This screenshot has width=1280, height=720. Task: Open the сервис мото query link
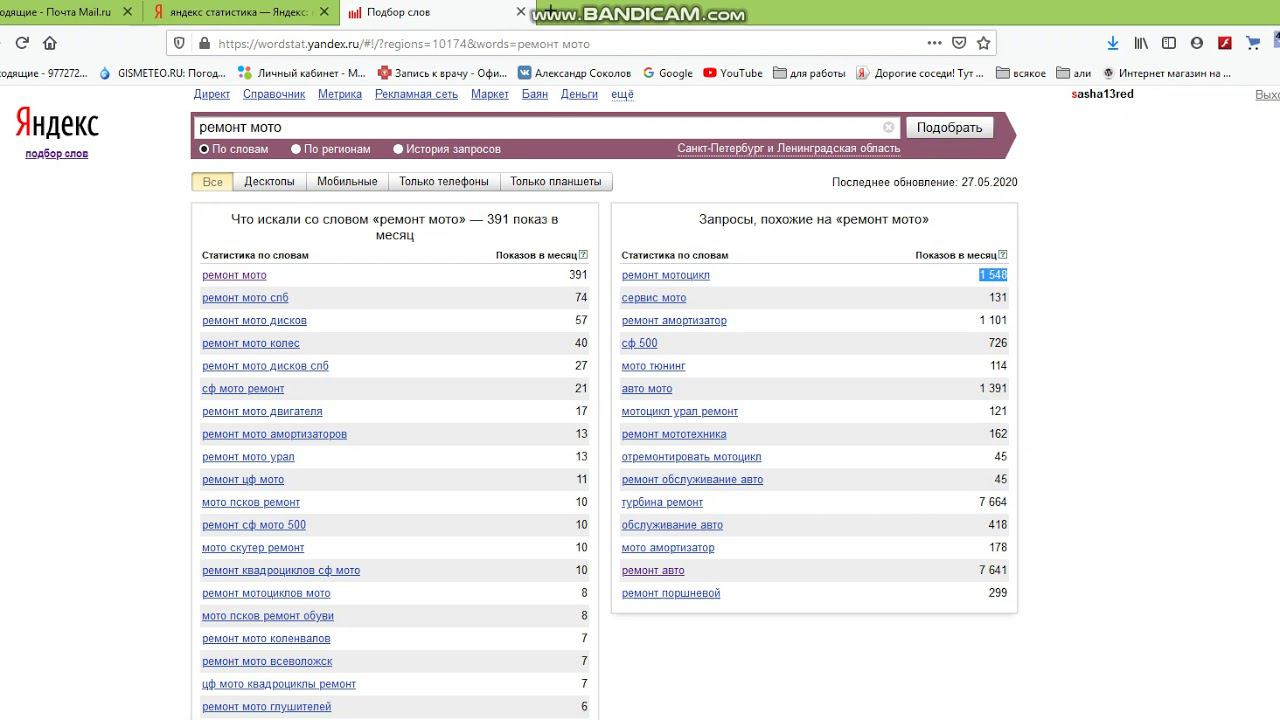point(654,298)
